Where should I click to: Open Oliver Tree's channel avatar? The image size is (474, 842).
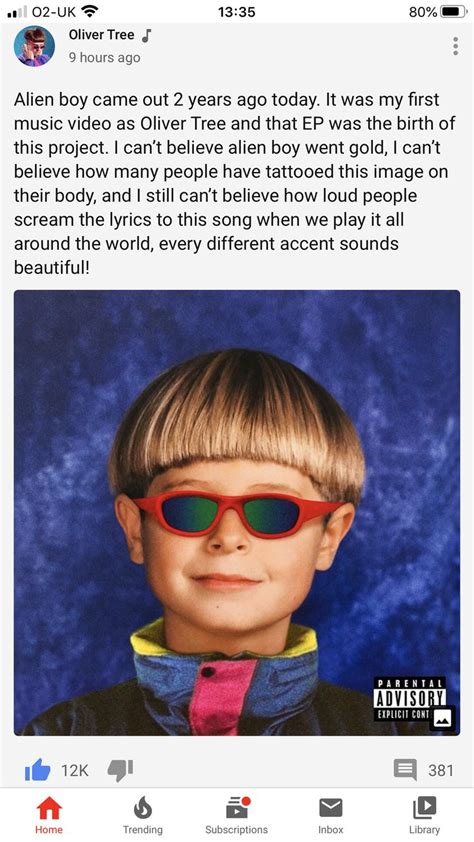coord(34,46)
